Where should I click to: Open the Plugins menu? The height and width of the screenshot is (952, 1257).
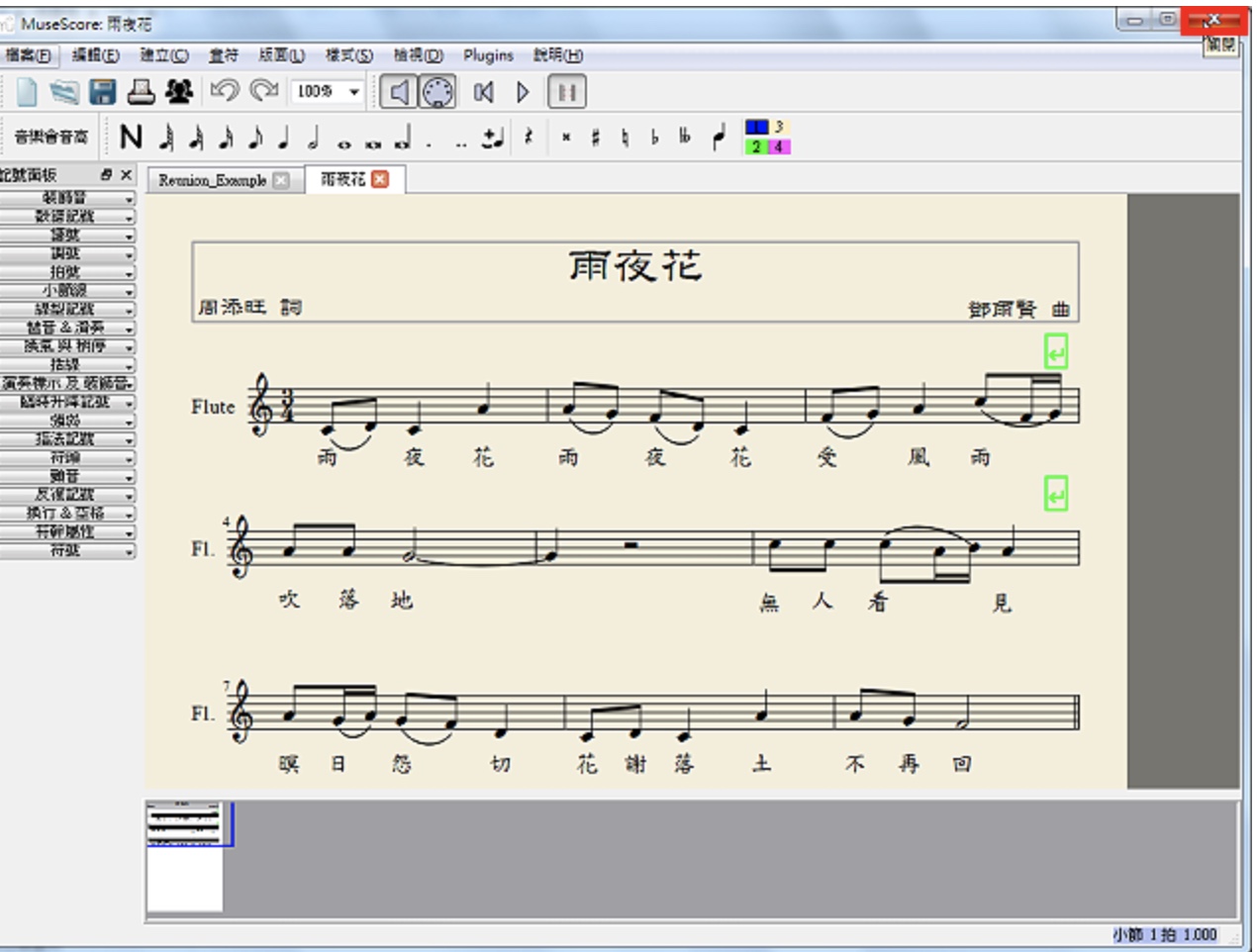click(488, 55)
